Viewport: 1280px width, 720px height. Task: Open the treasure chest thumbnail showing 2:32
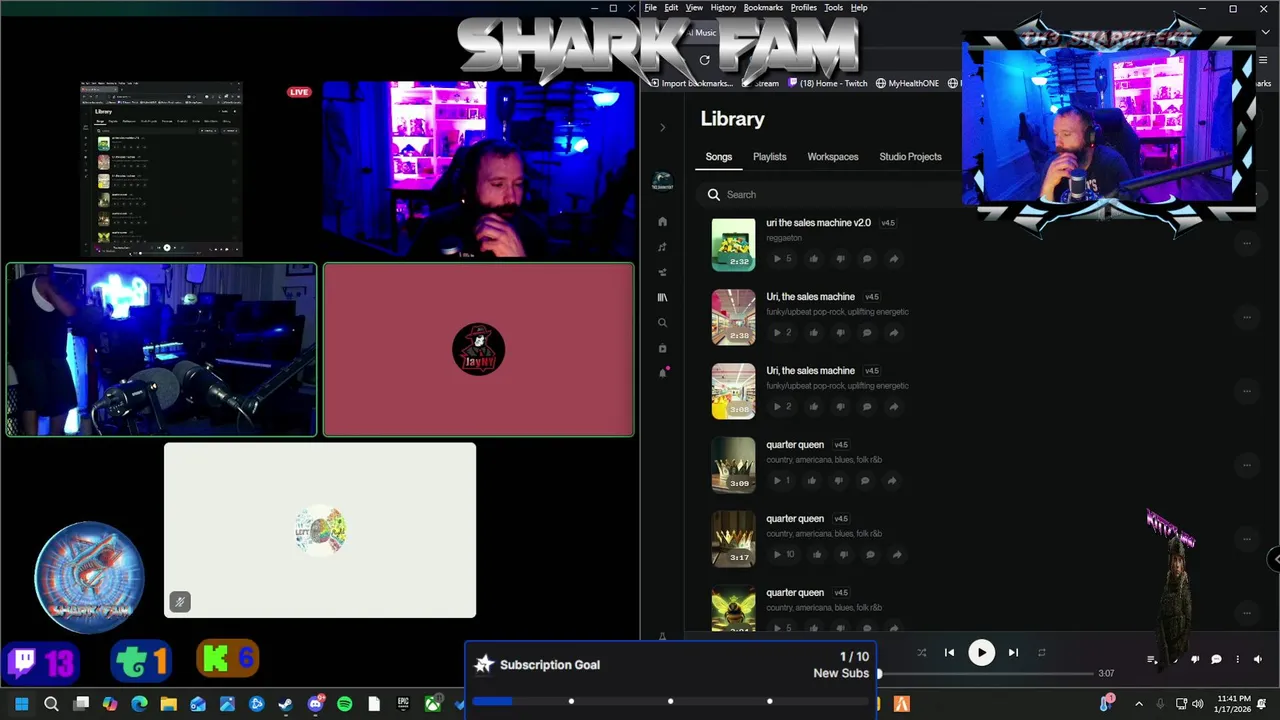coord(733,243)
